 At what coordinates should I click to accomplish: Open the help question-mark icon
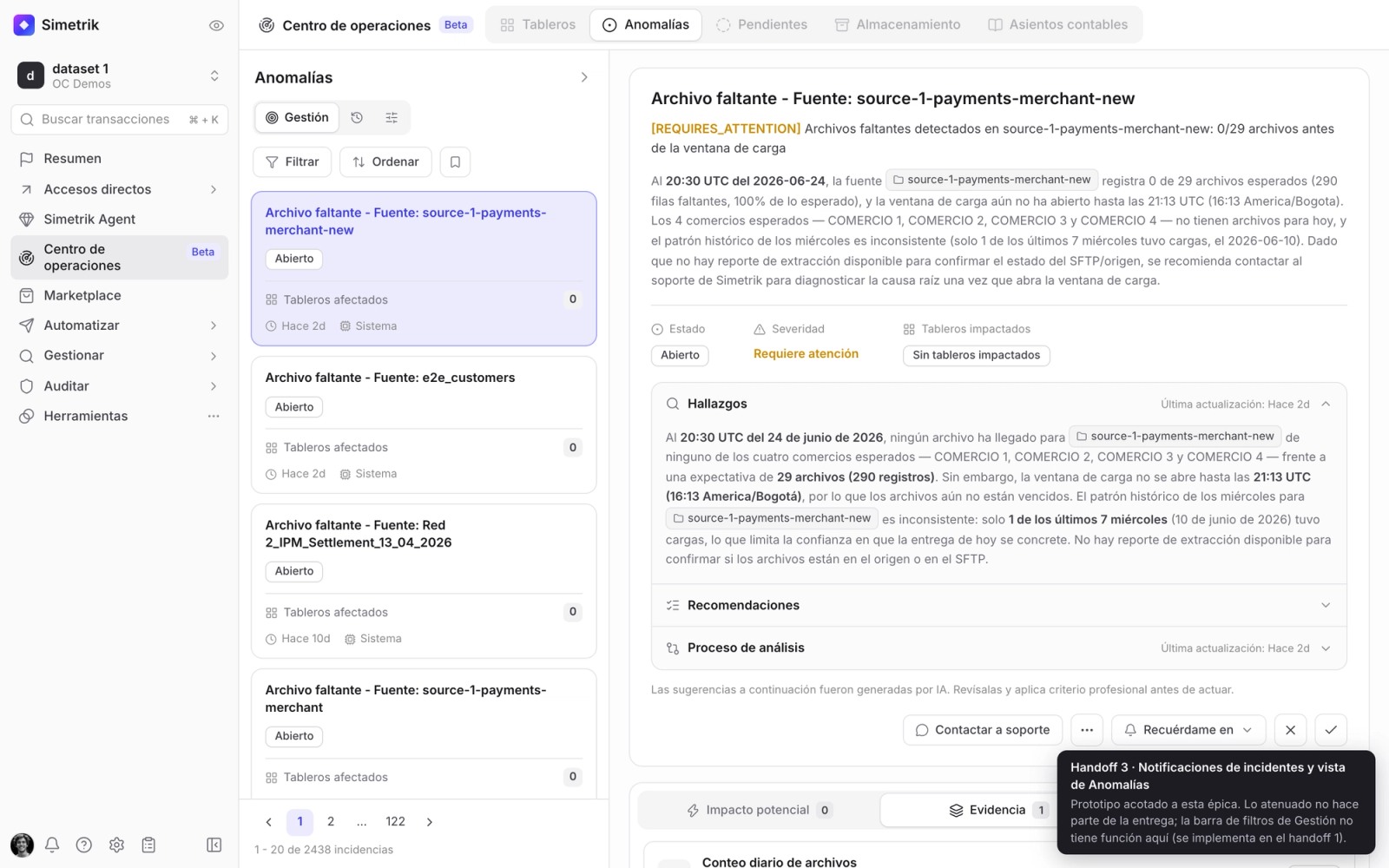84,845
